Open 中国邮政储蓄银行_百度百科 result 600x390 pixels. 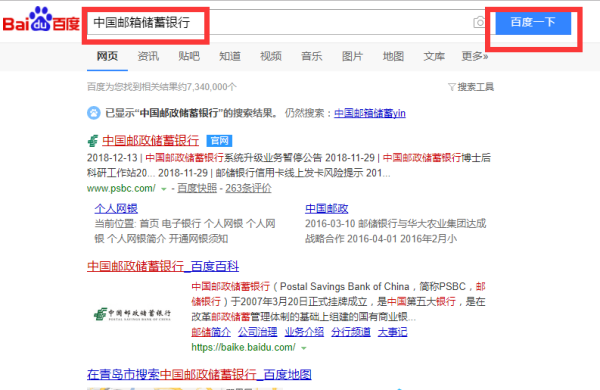tap(163, 266)
